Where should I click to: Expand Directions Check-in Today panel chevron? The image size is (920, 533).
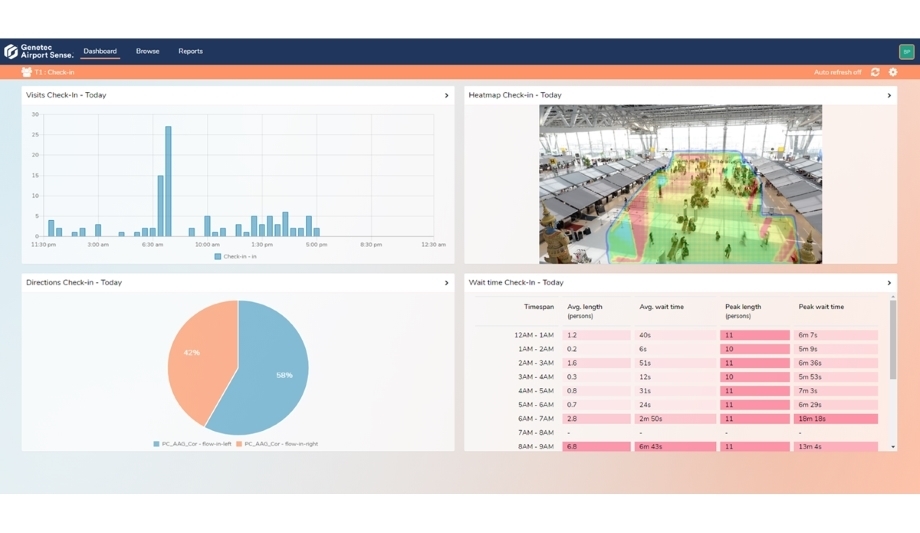(447, 283)
